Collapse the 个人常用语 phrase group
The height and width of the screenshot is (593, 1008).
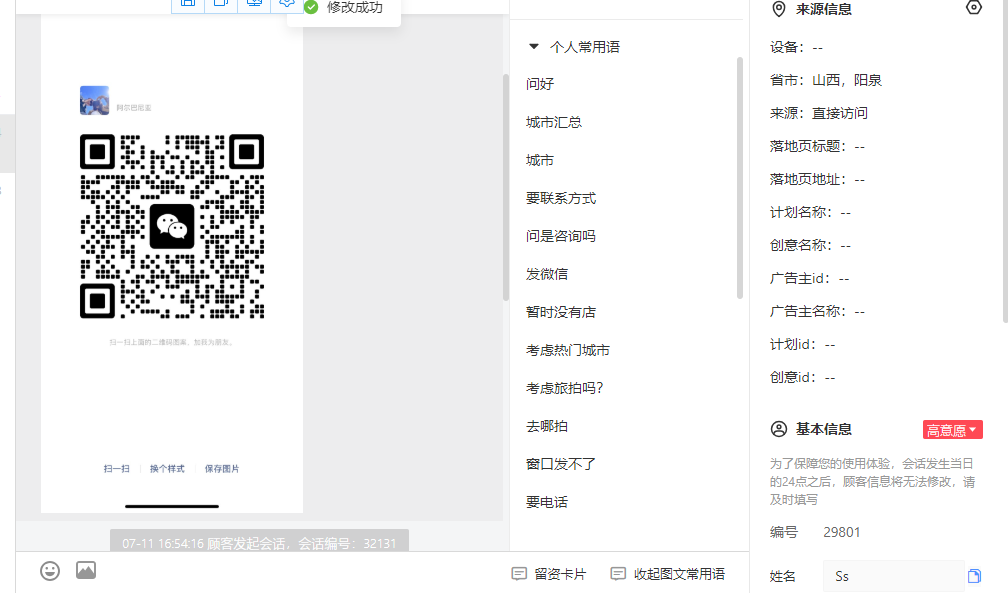tap(533, 46)
